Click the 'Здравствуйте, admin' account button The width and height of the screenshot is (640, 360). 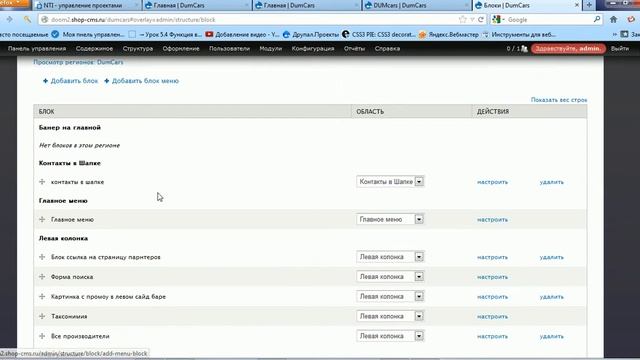tap(568, 49)
